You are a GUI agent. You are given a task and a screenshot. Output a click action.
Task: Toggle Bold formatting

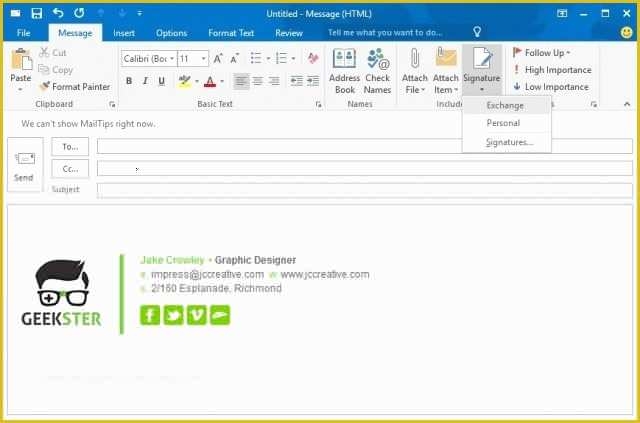coord(129,81)
